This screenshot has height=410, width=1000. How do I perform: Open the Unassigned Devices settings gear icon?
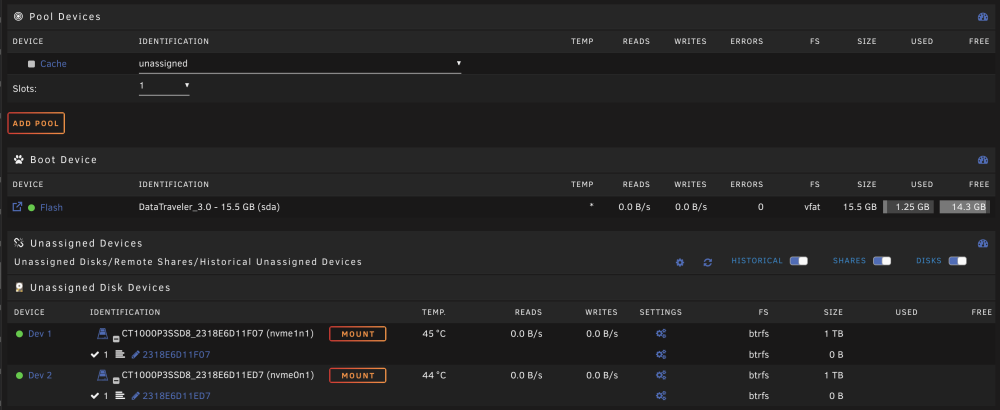coord(680,263)
